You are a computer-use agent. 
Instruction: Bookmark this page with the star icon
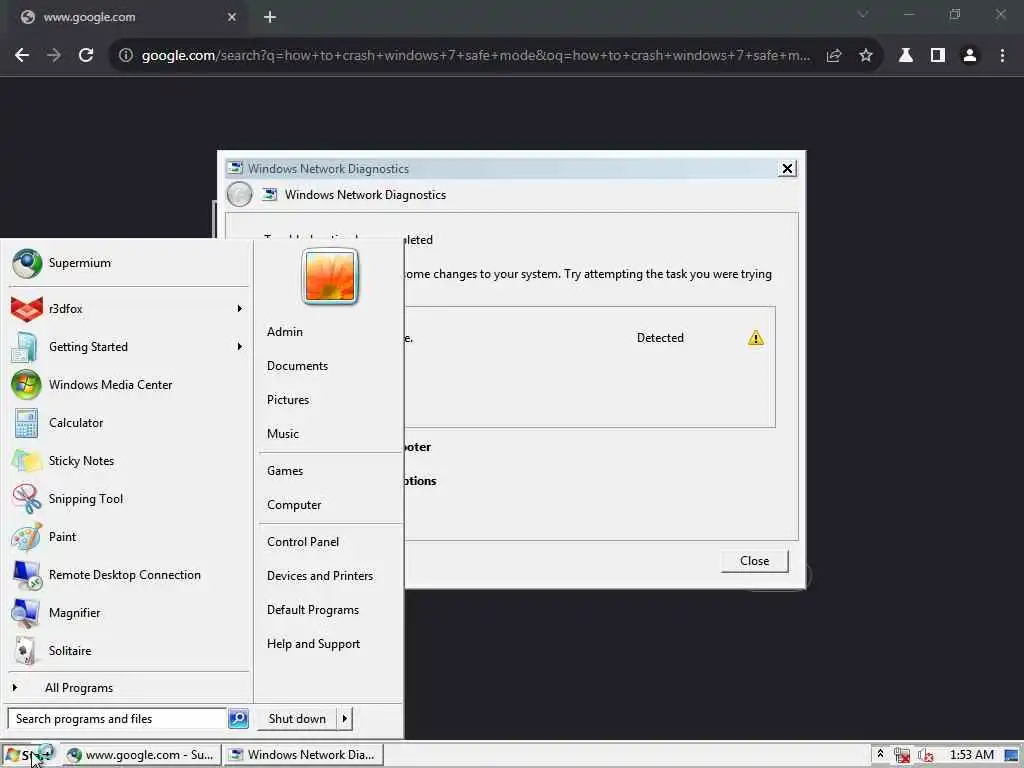pos(866,56)
